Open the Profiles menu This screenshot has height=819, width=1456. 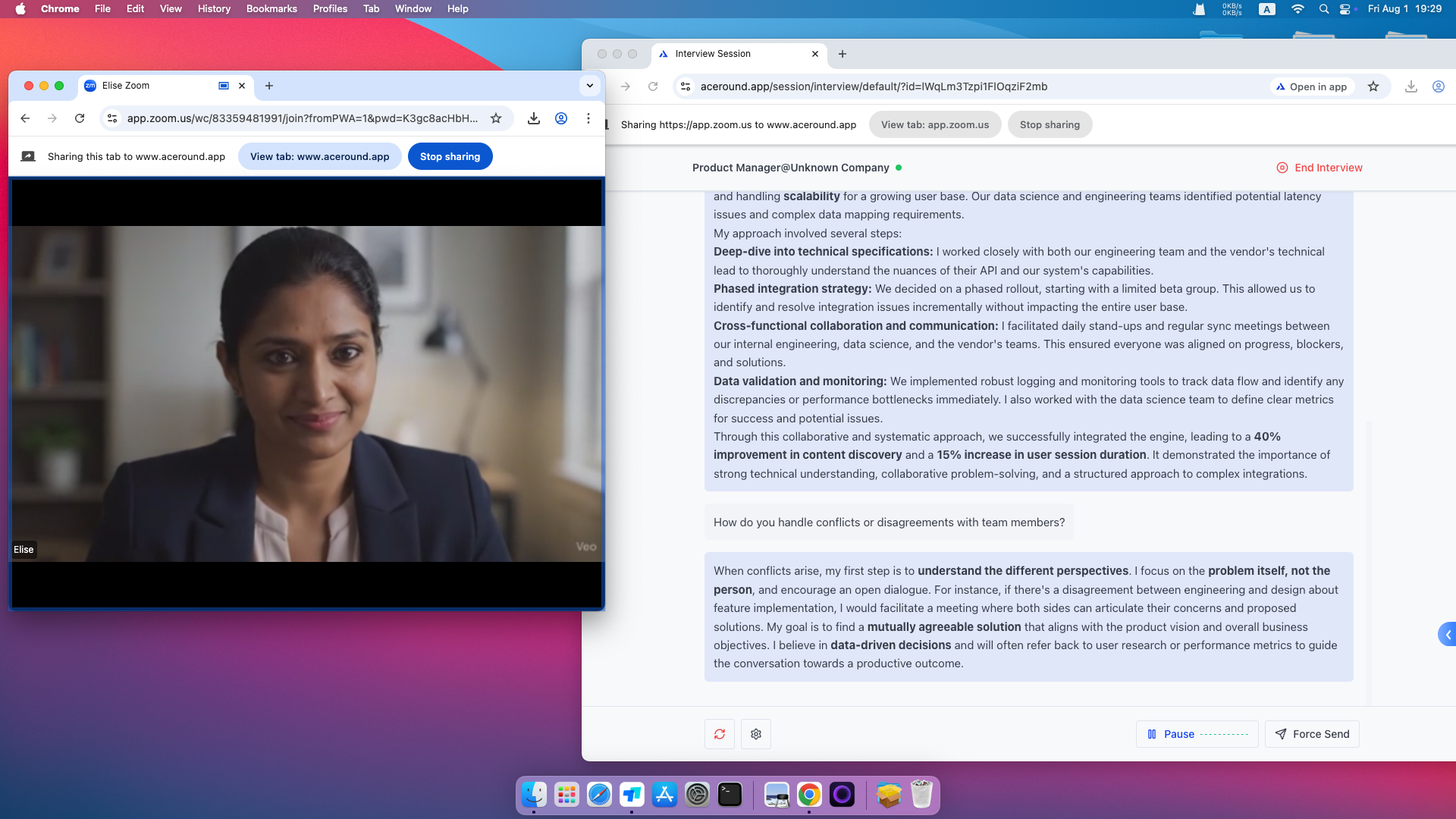330,9
